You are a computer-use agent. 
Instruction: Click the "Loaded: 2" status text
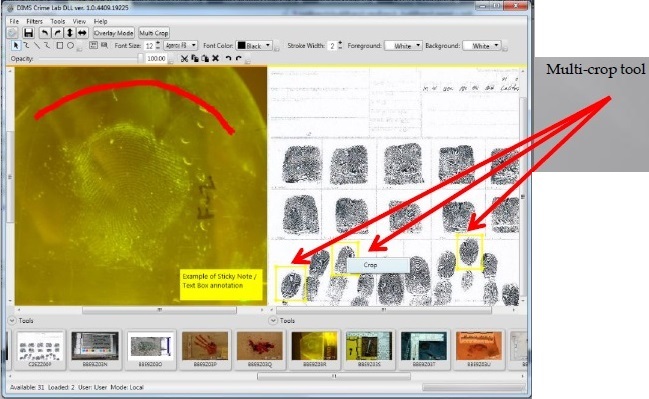pos(61,387)
